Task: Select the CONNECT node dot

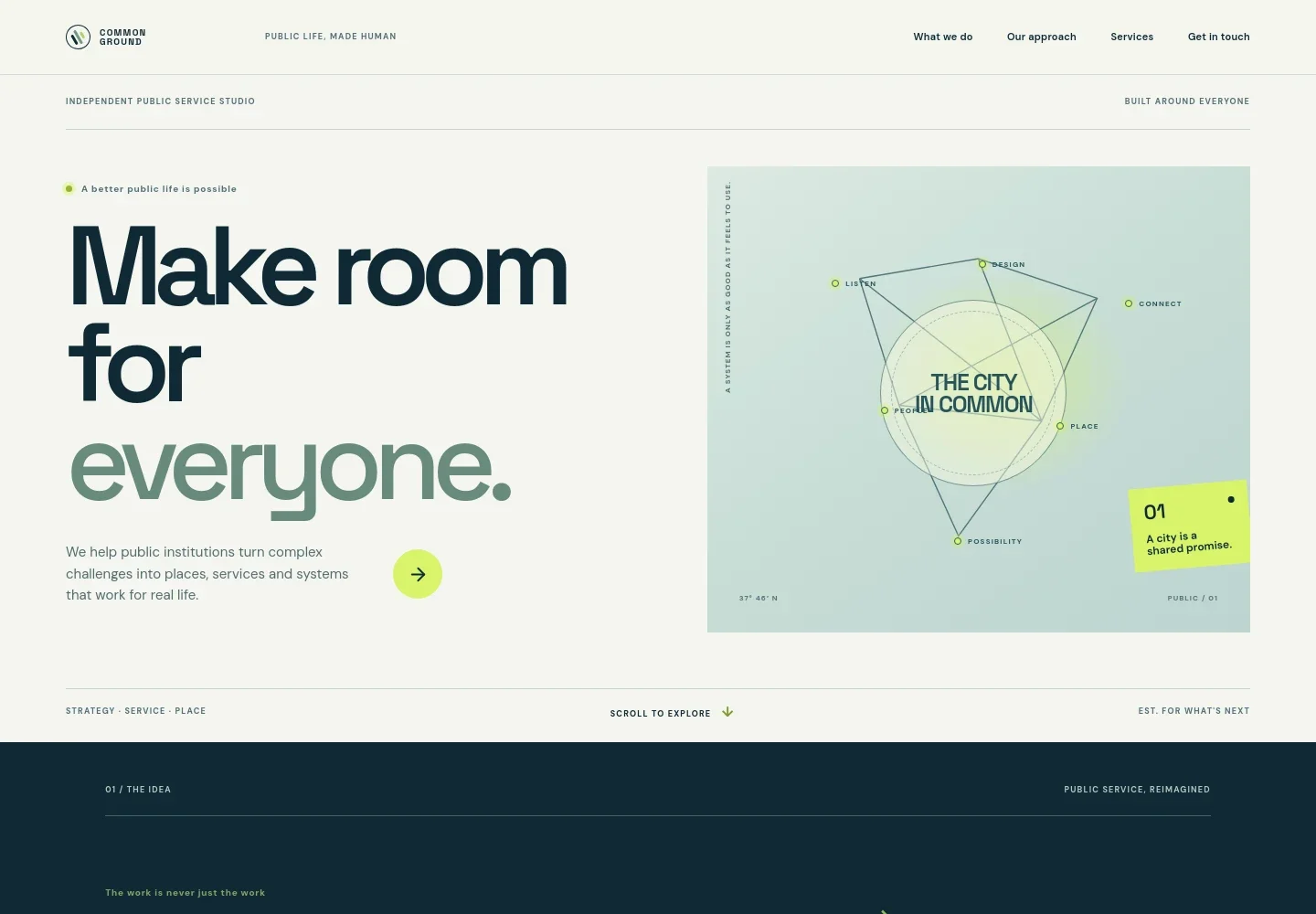Action: point(1129,303)
